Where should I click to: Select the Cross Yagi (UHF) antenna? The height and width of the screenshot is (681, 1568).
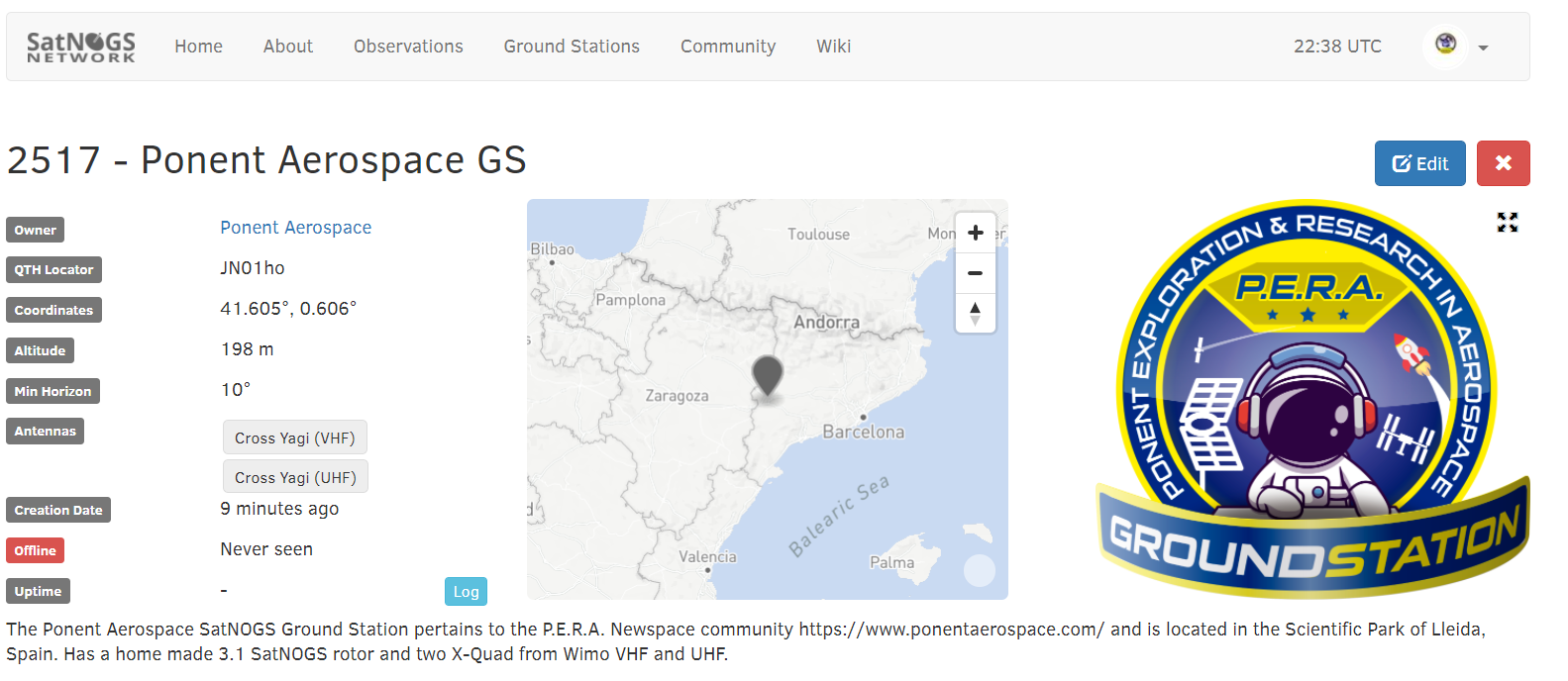[295, 477]
